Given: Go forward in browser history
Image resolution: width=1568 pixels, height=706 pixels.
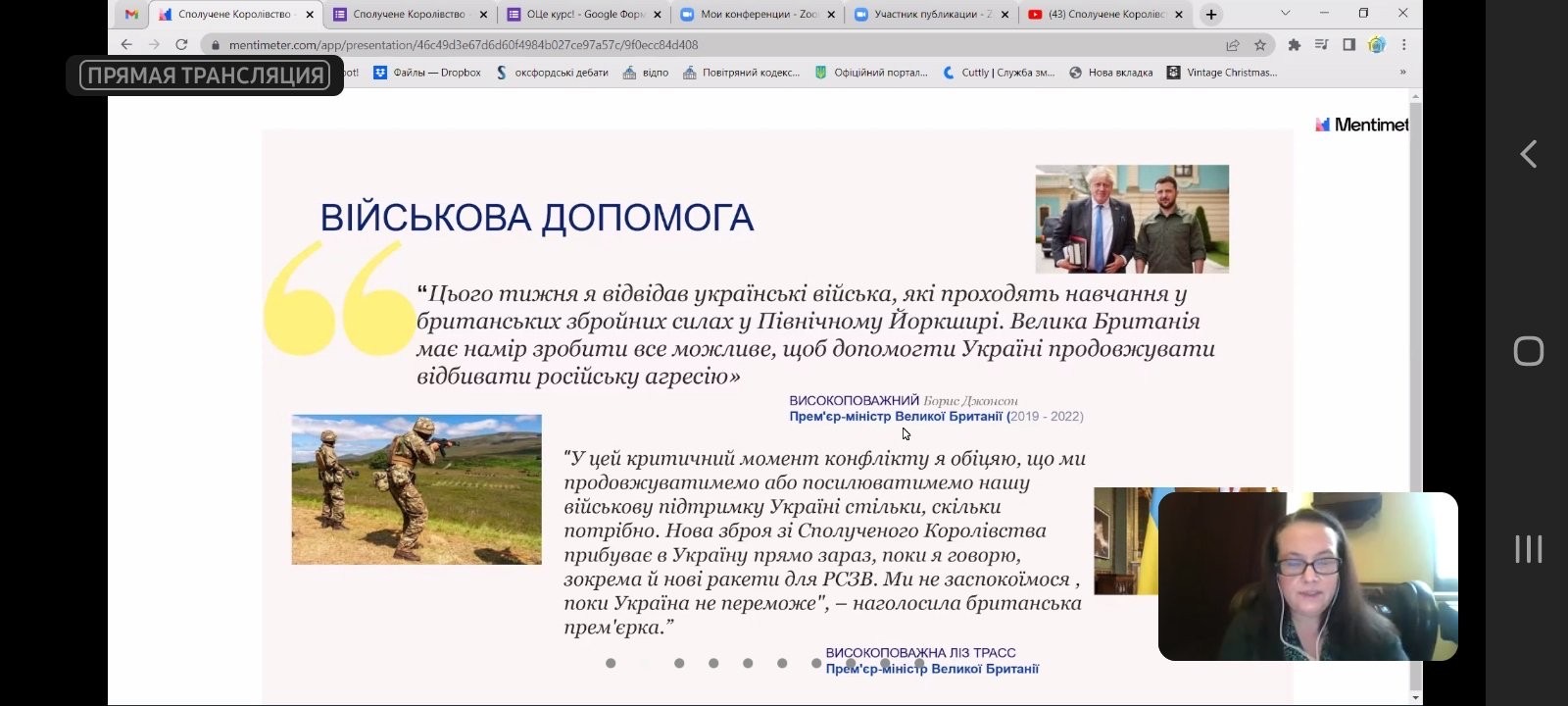Looking at the screenshot, I should pyautogui.click(x=154, y=44).
